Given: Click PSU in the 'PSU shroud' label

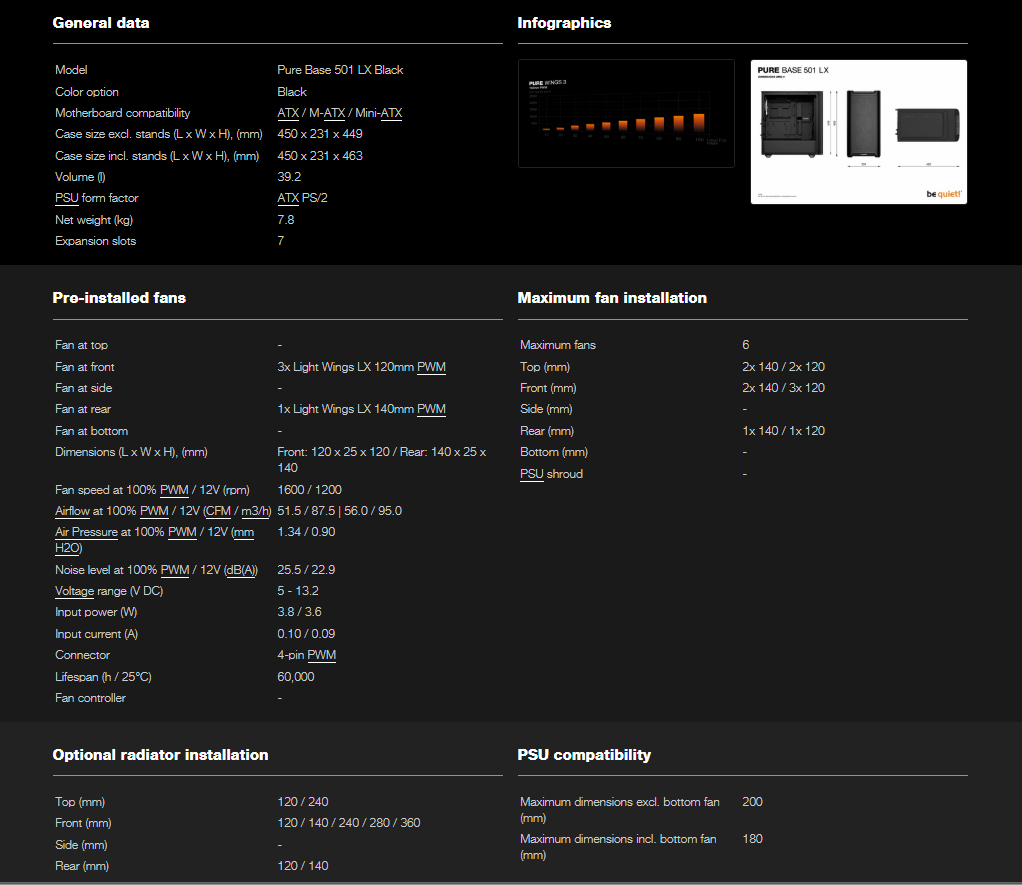Looking at the screenshot, I should tap(531, 474).
